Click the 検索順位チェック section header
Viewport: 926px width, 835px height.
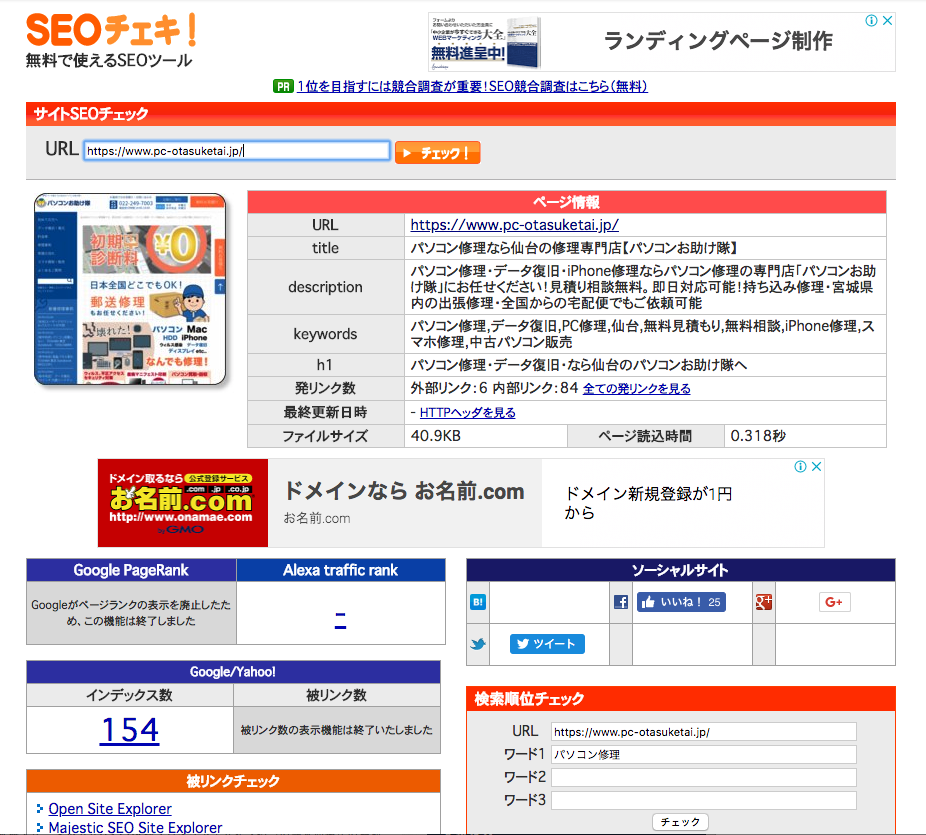tap(681, 699)
